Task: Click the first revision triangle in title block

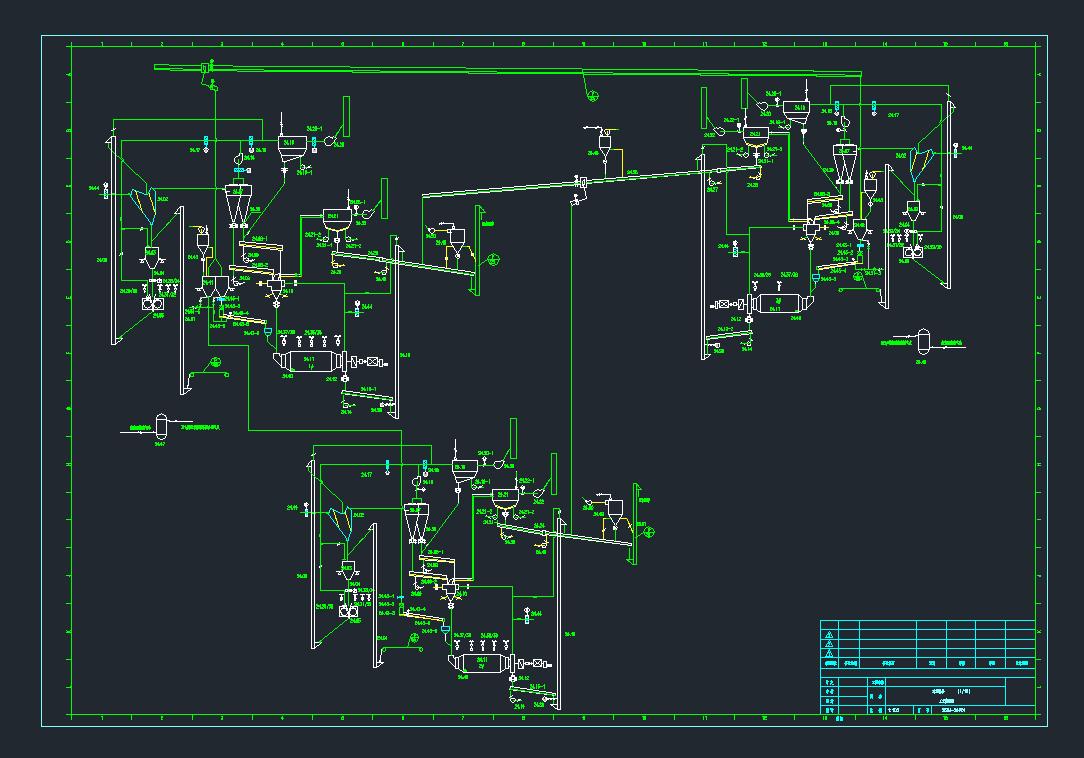Action: [828, 635]
